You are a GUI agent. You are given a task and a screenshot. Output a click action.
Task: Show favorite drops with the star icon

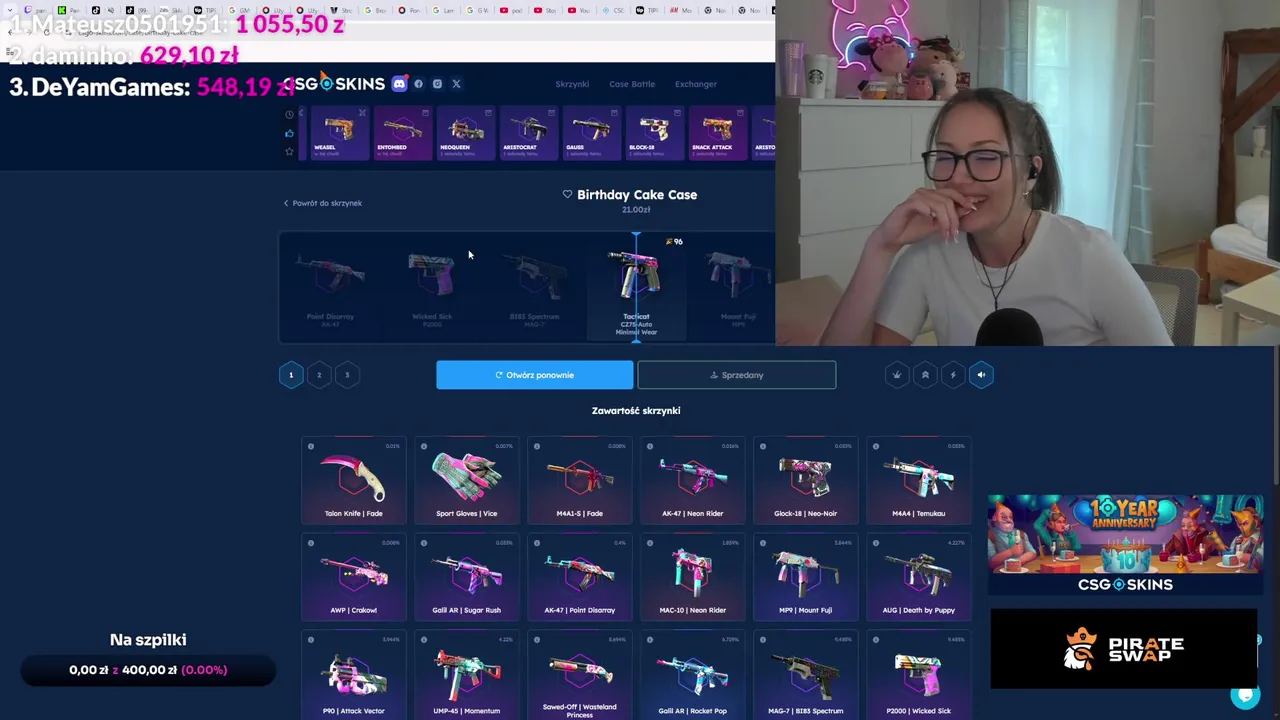coord(289,151)
